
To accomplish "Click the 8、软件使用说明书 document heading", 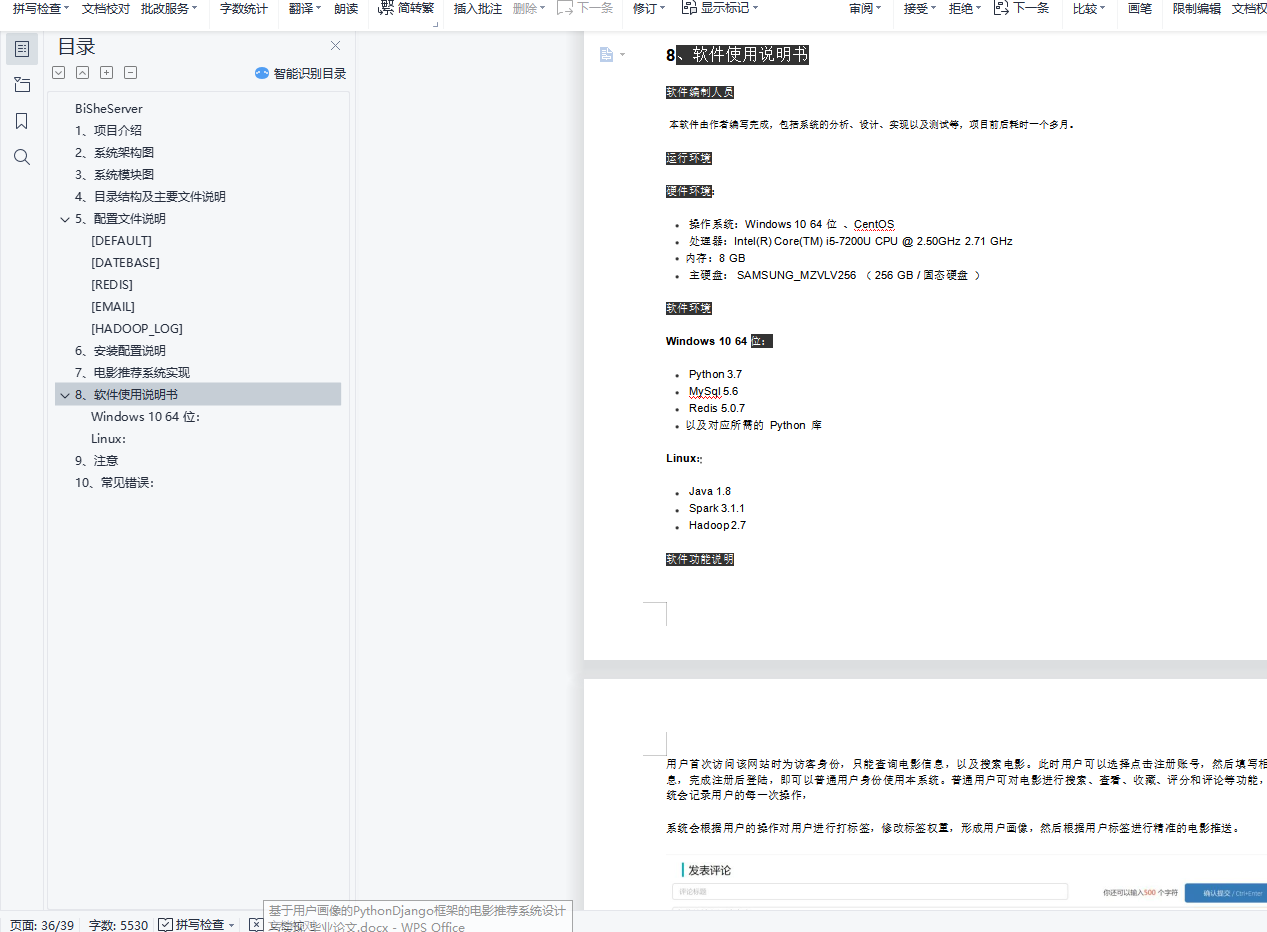I will coord(737,55).
